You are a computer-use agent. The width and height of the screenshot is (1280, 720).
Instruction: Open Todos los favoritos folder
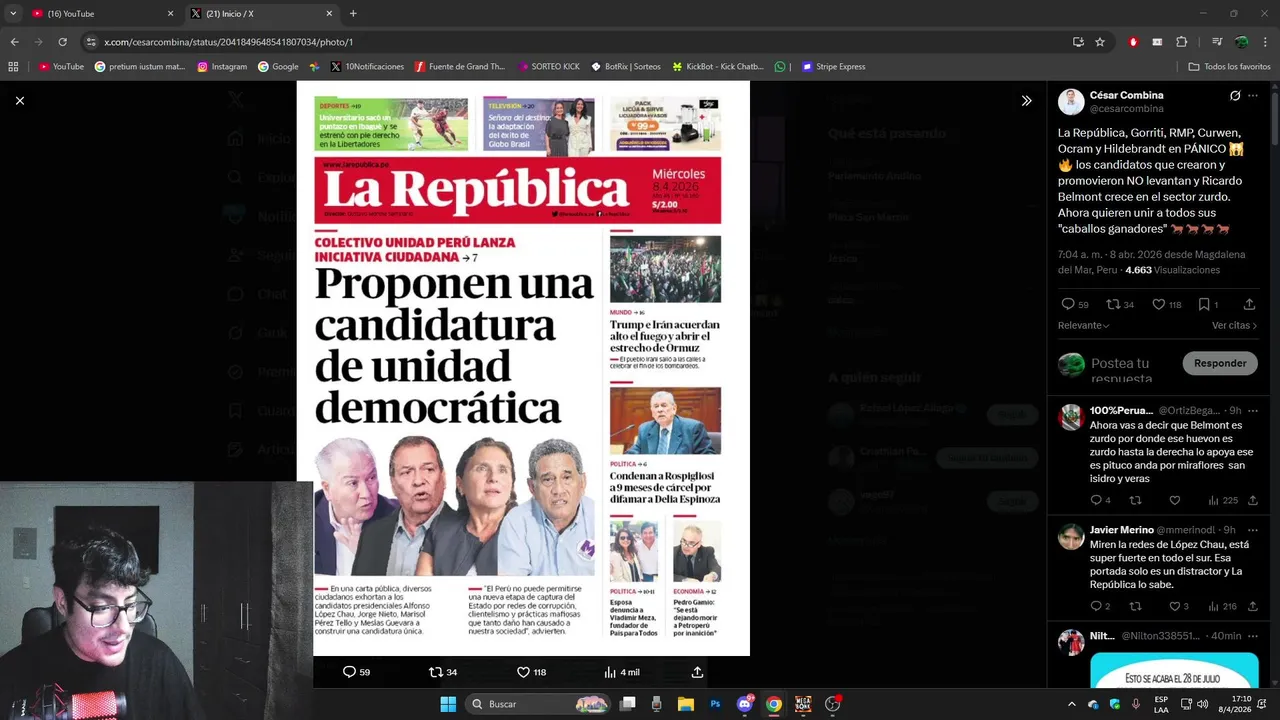tap(1229, 67)
